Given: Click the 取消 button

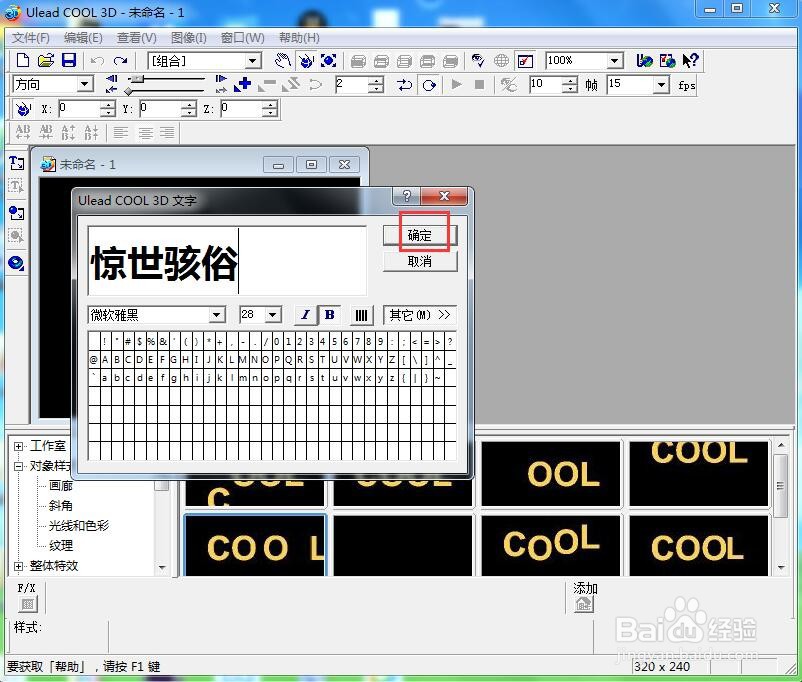Looking at the screenshot, I should (x=419, y=261).
